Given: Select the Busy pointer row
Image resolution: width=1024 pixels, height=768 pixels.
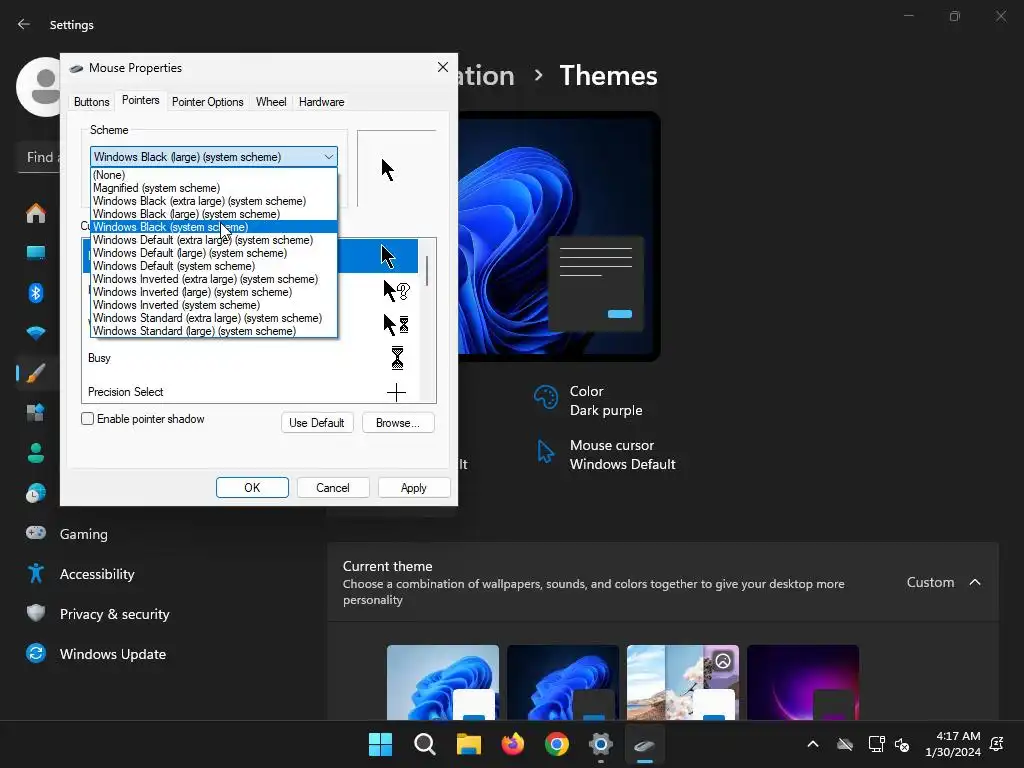Looking at the screenshot, I should (250, 358).
